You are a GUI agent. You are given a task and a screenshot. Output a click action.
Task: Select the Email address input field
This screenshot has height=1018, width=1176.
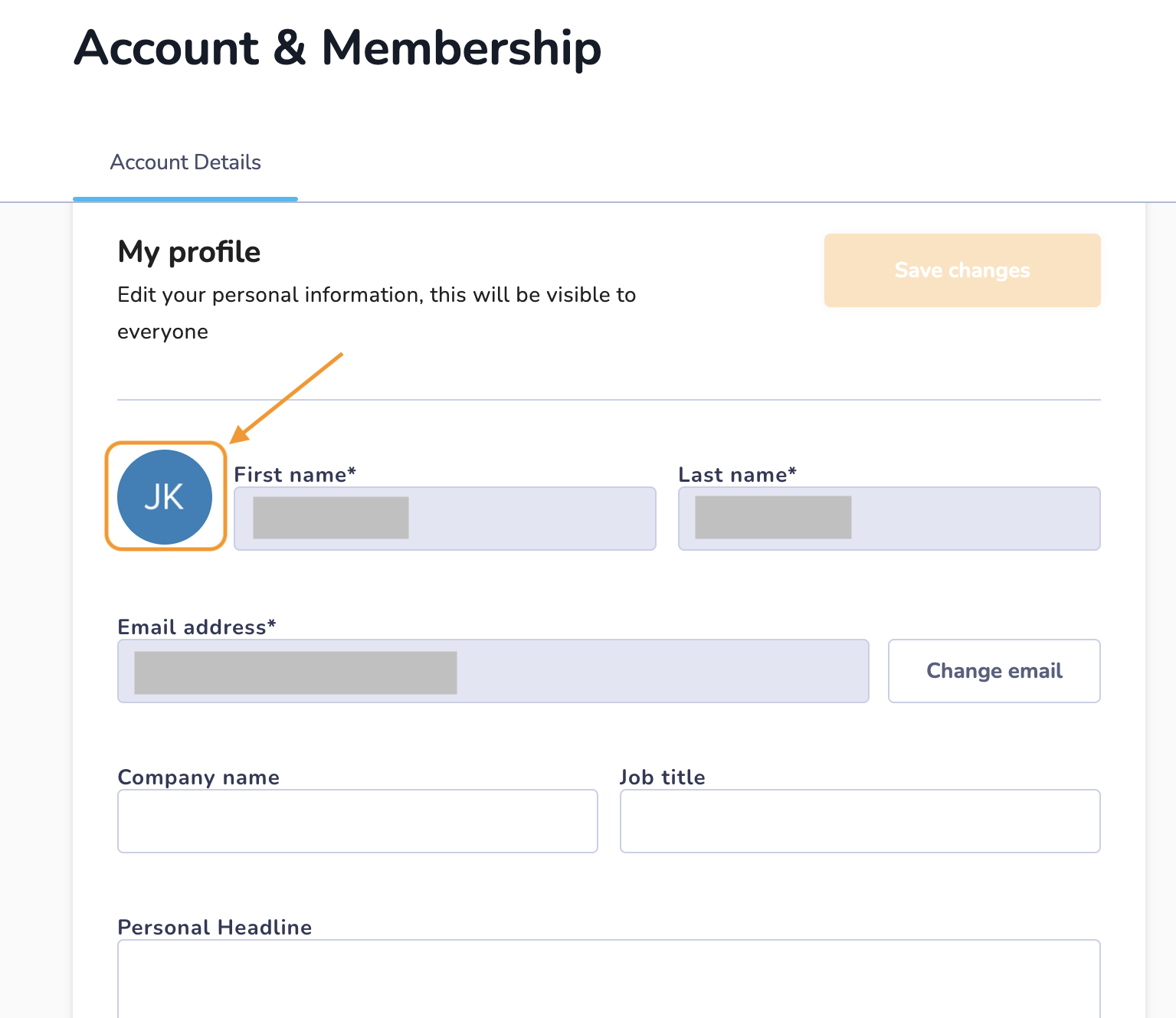493,671
